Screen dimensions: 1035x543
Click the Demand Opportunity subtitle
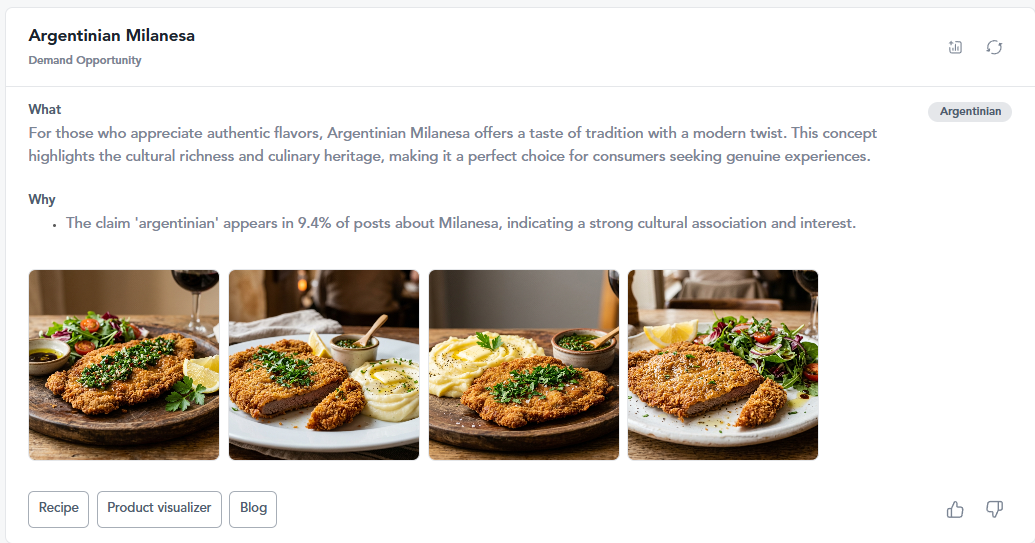(x=84, y=60)
